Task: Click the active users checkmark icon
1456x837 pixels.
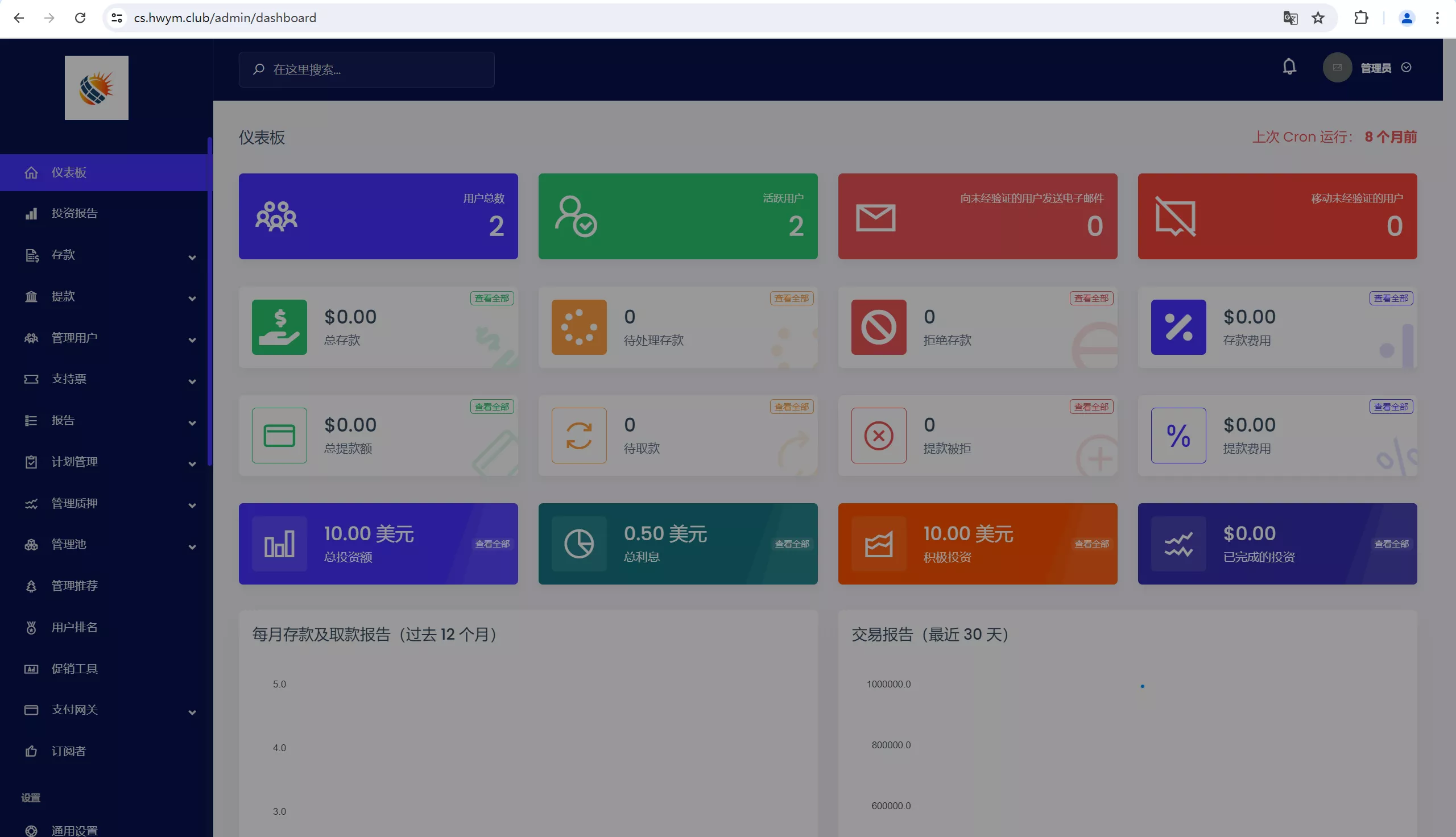Action: (576, 217)
